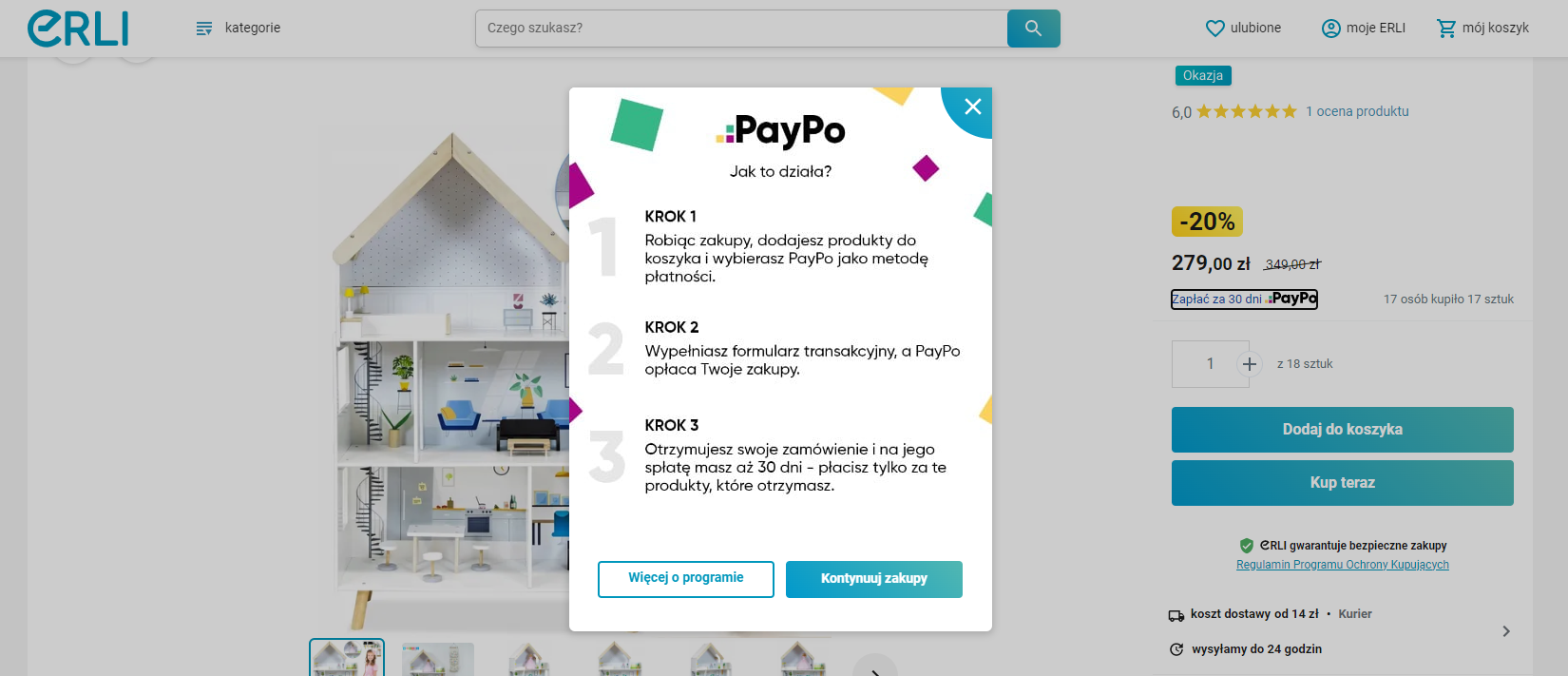This screenshot has height=676, width=1568.
Task: Click Zapłać za 30 dni PayPo badge
Action: [x=1244, y=299]
